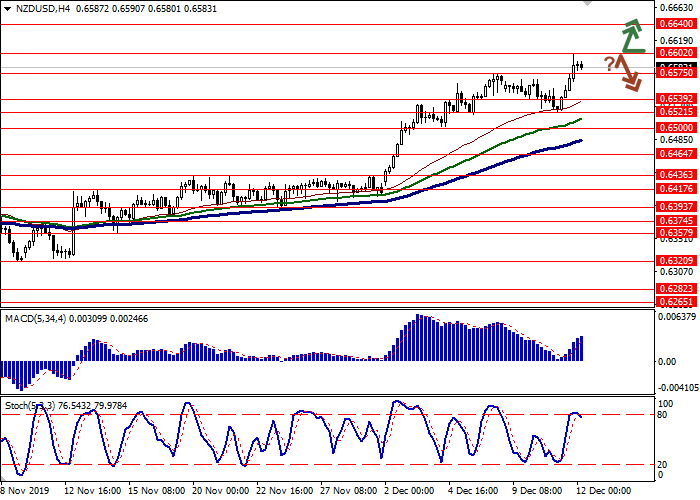700x500 pixels.
Task: Click the 0.6575 red price label
Action: click(674, 73)
